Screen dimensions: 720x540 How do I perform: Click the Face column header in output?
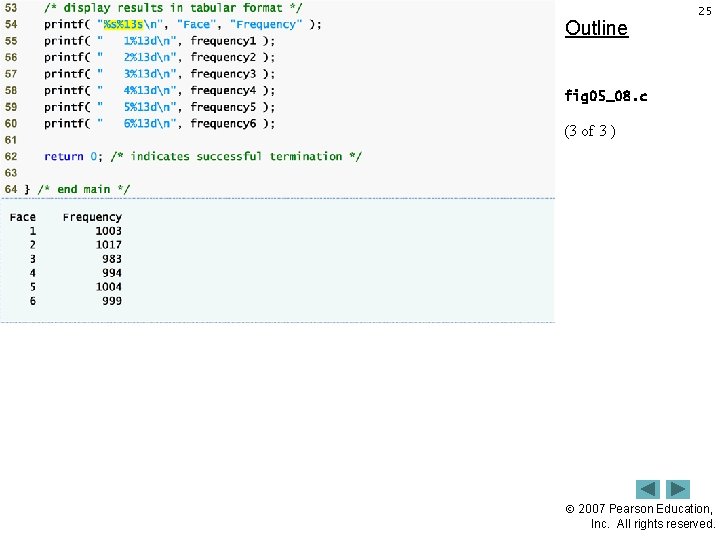[22, 217]
